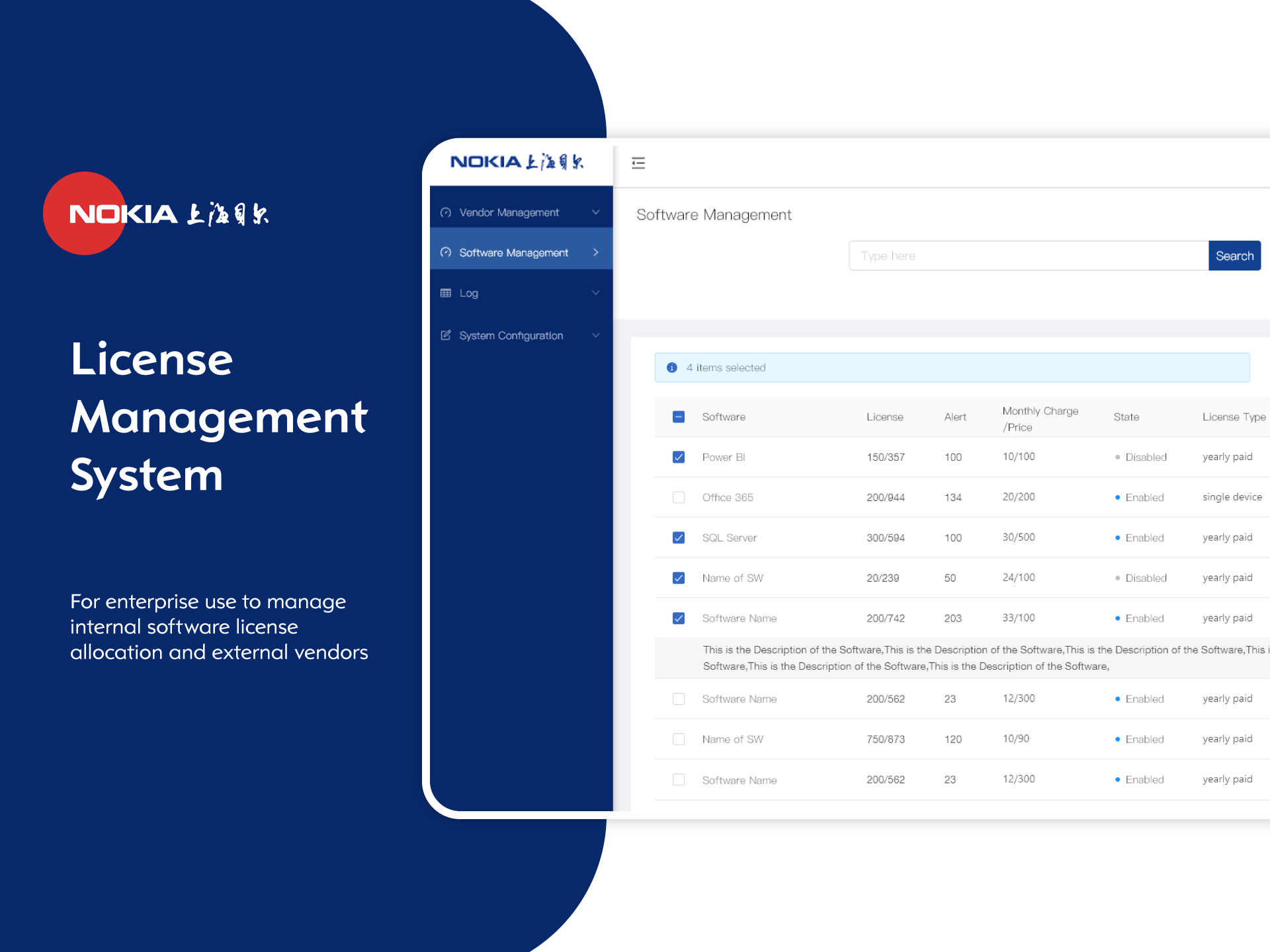Click the single device license type

pyautogui.click(x=1232, y=496)
